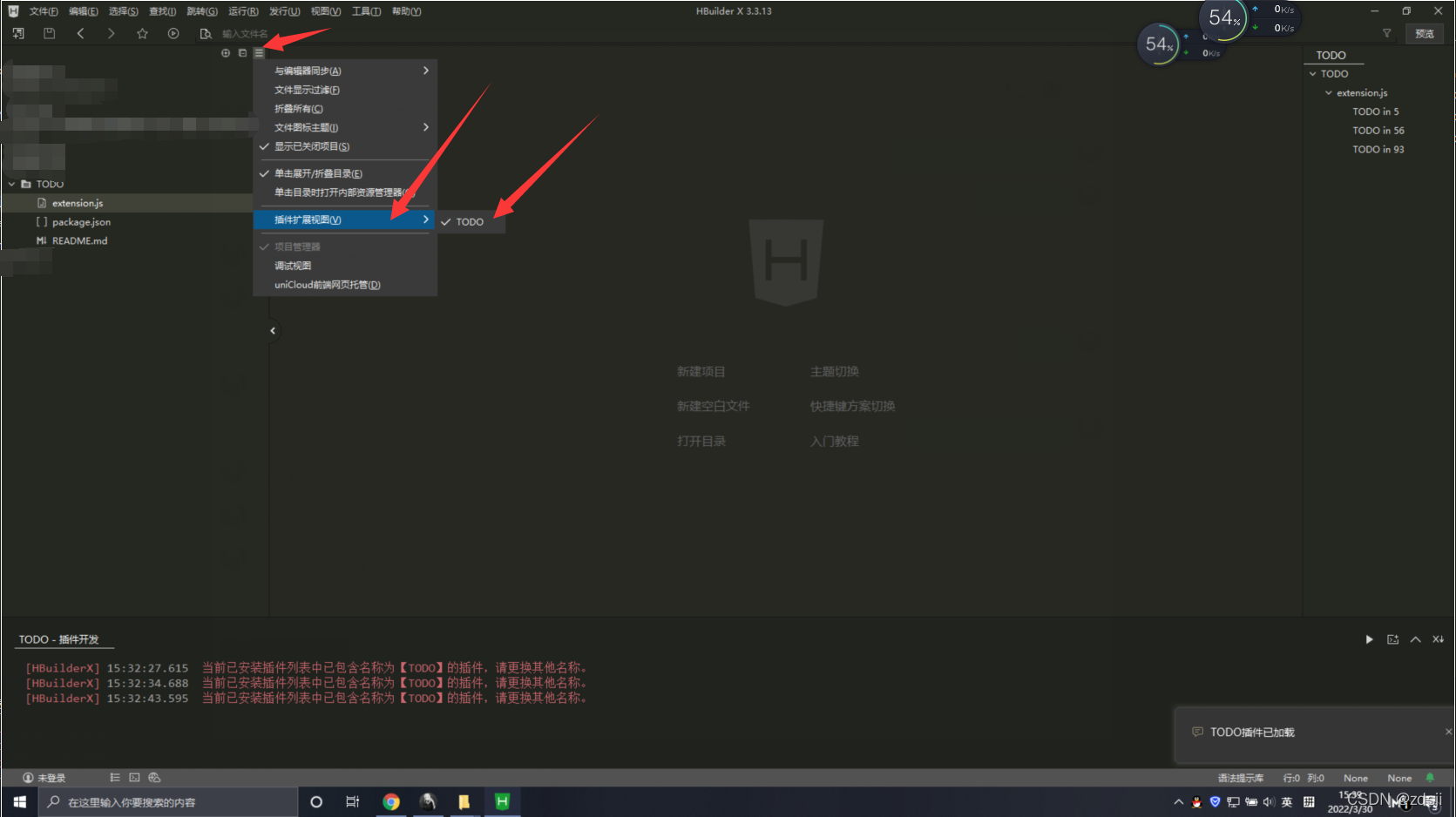
Task: Click the volume speaker icon in system tray
Action: click(1269, 801)
